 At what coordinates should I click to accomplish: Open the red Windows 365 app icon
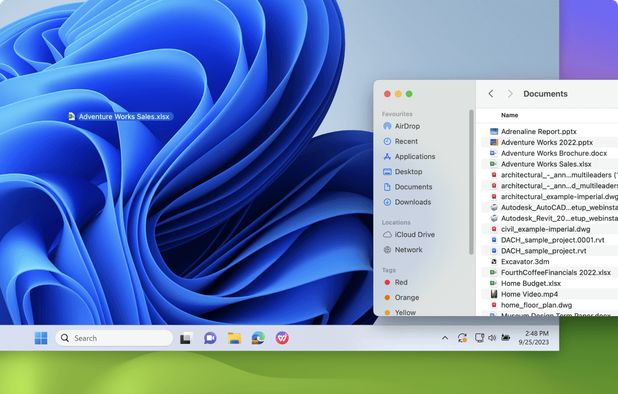pos(282,338)
